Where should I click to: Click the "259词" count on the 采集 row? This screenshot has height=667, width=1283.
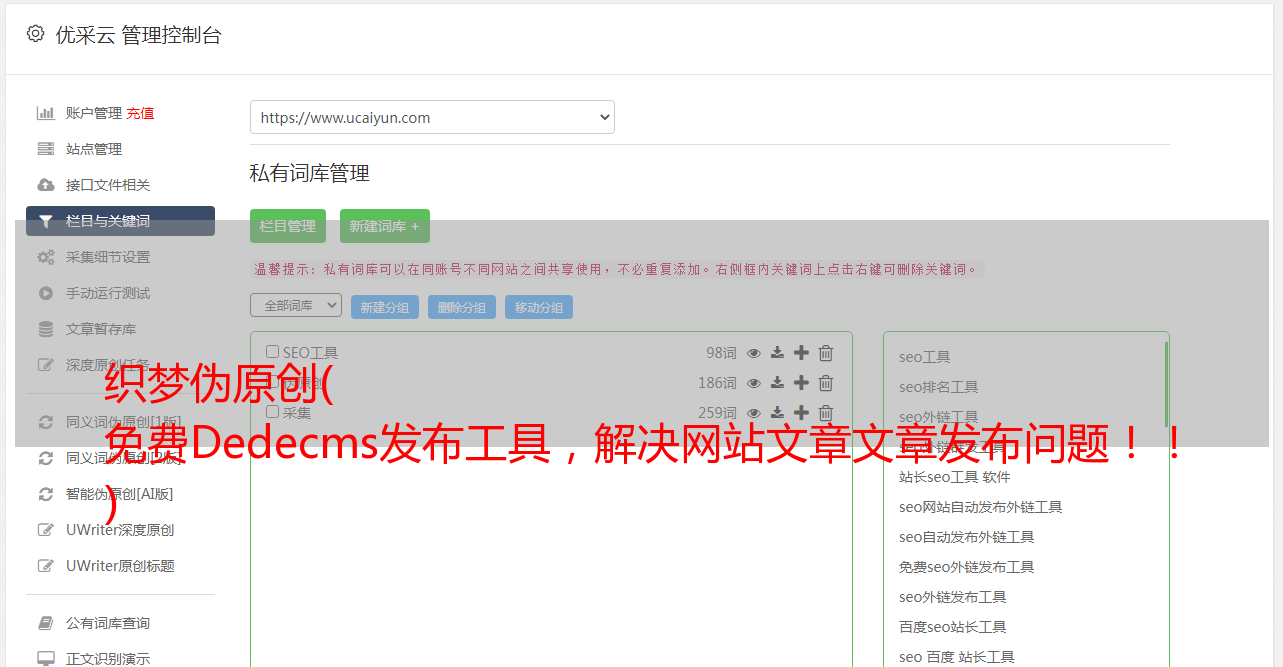[717, 413]
